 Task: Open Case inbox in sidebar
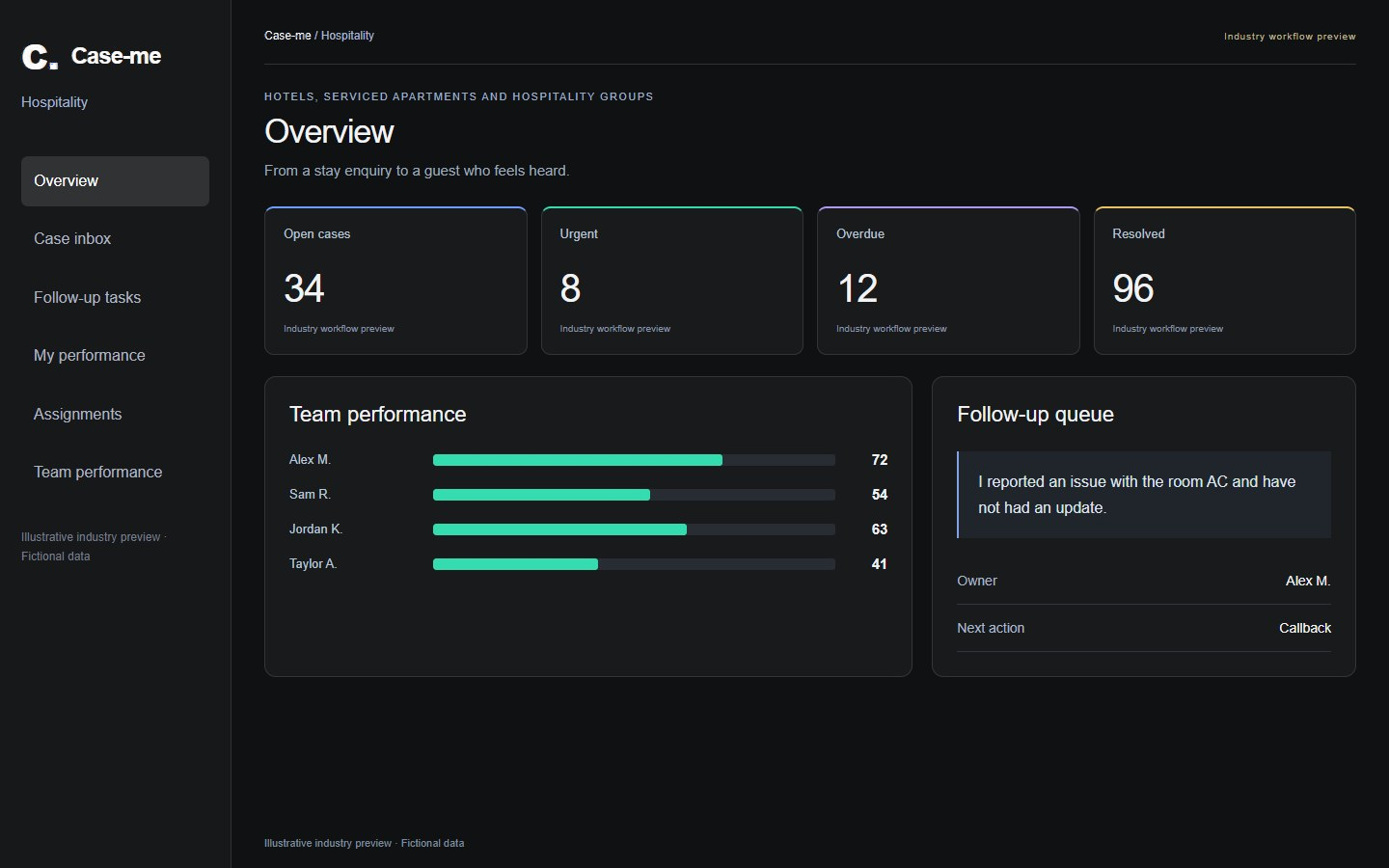coord(115,239)
